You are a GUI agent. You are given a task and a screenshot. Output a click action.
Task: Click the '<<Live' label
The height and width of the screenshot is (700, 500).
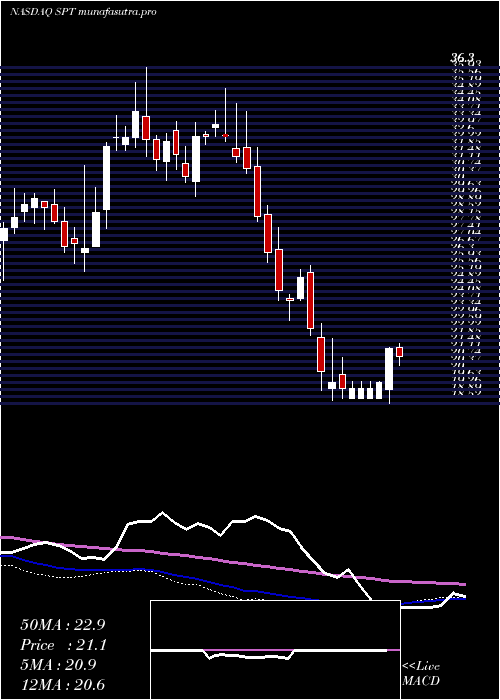pos(421,667)
